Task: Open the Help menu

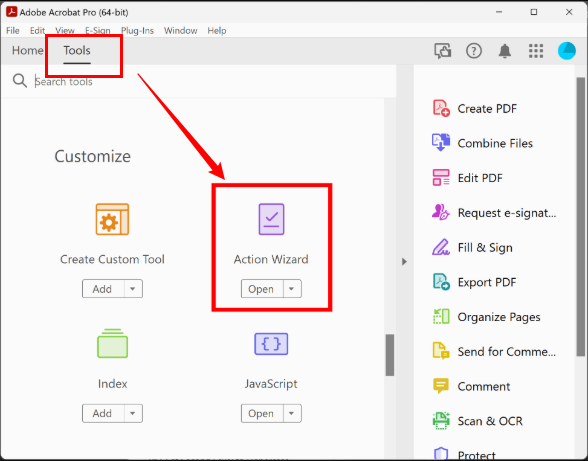Action: click(x=217, y=31)
